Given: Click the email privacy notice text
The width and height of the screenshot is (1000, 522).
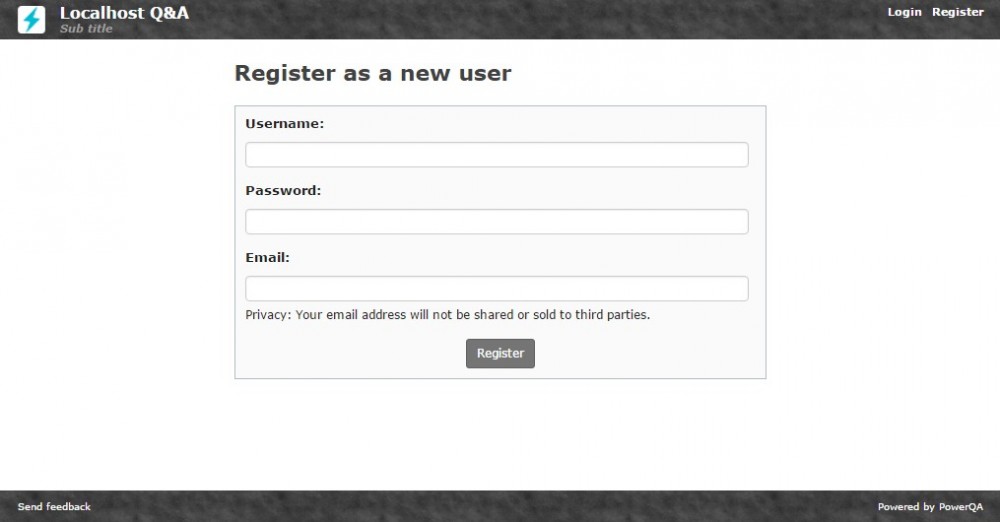Looking at the screenshot, I should click(x=448, y=315).
